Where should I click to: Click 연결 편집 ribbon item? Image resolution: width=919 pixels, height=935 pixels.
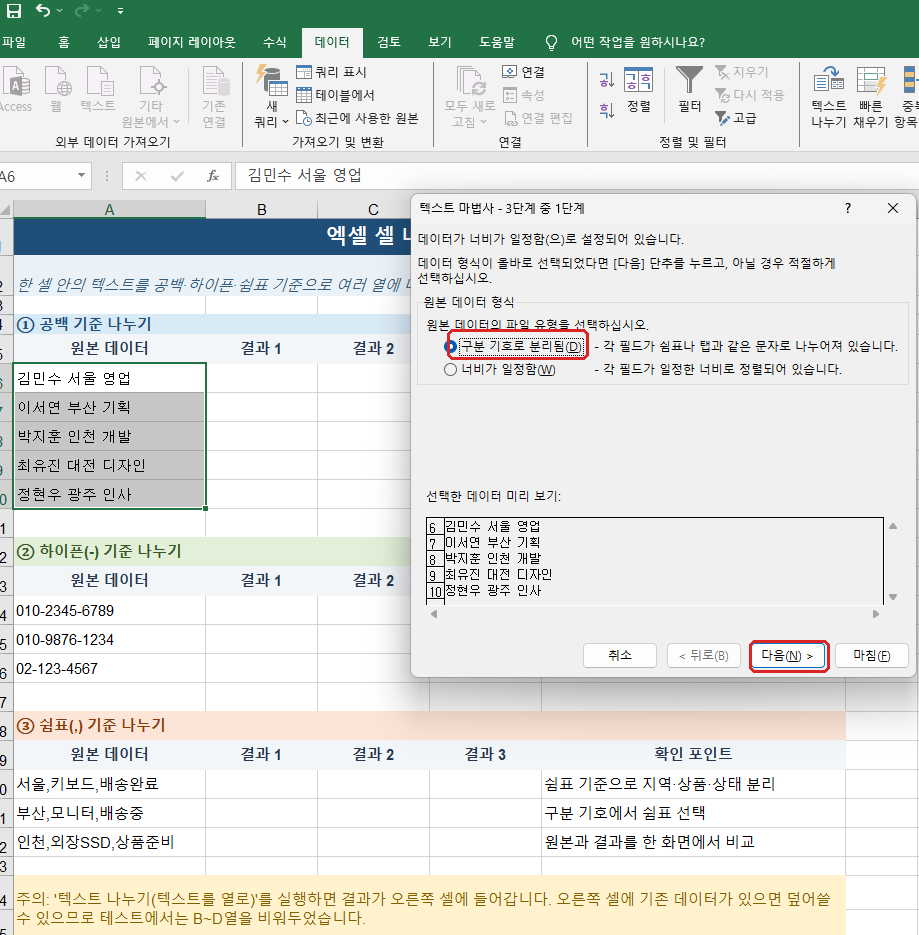point(538,119)
